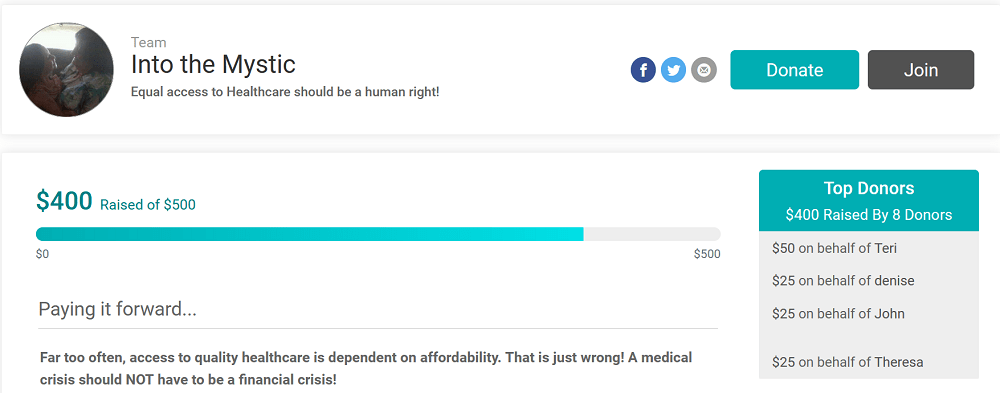Click the Top Donors header
Viewport: 1000px width, 393px height.
[869, 189]
